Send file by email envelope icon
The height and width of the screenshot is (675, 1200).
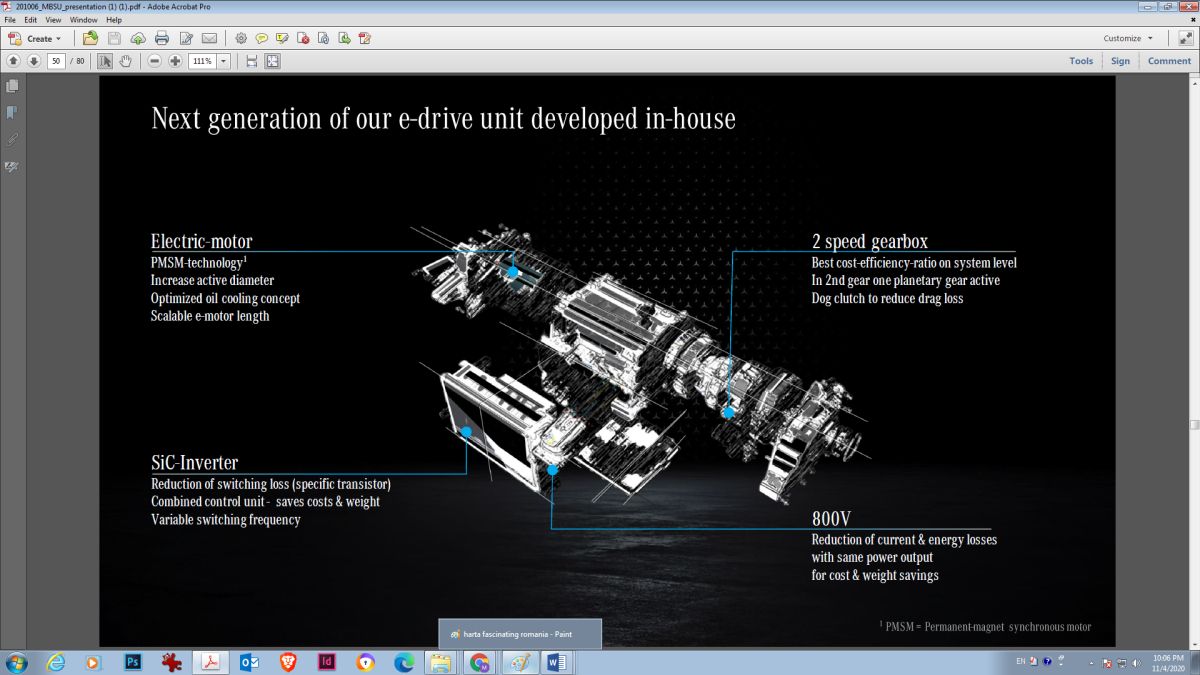click(209, 38)
